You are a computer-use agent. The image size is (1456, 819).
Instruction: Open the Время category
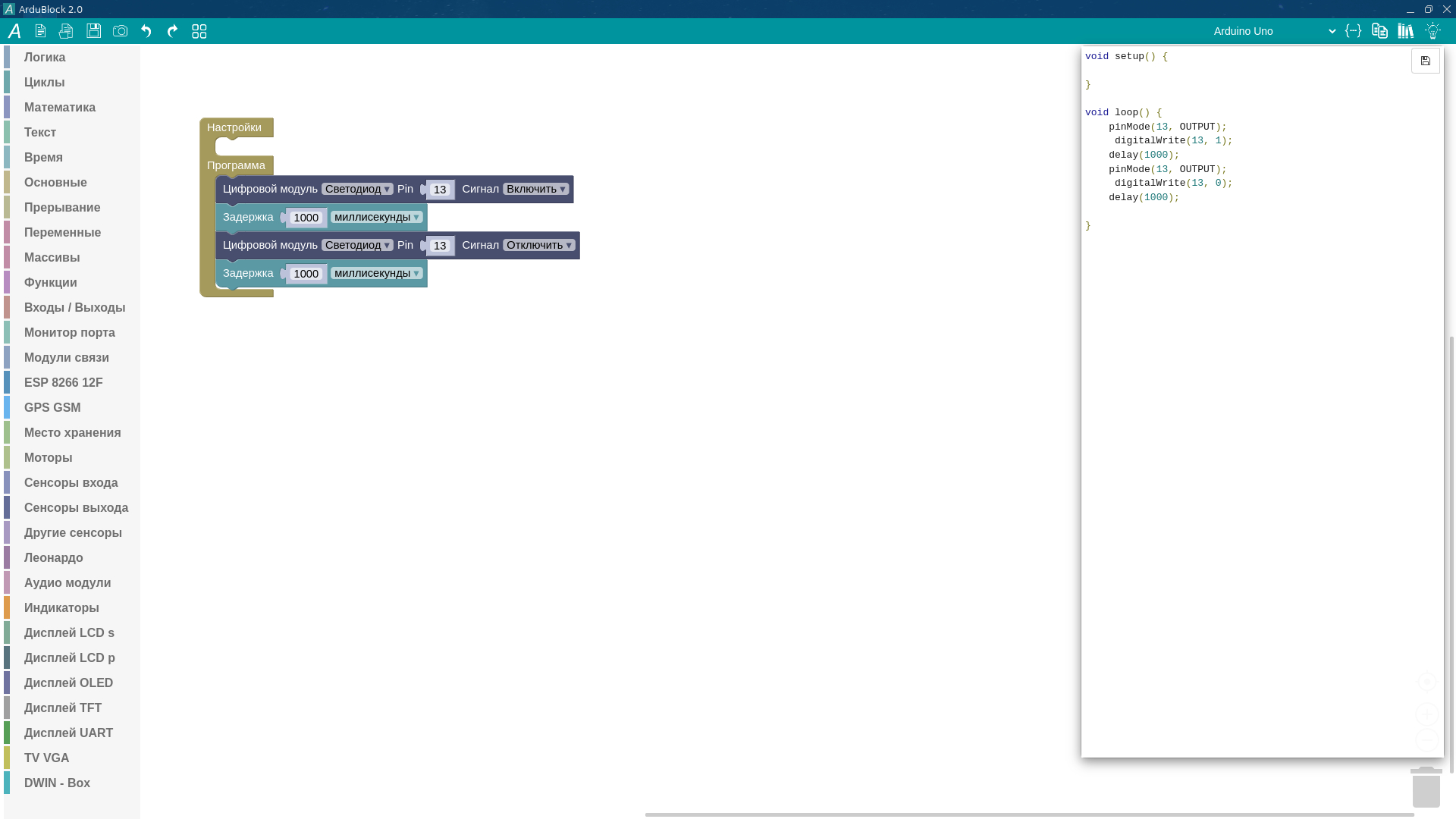71,157
